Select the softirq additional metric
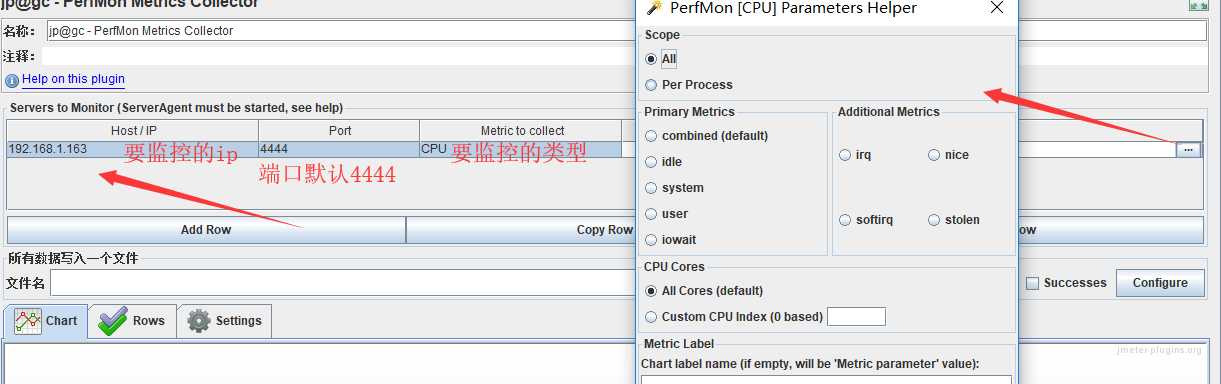Screen dimensions: 1221x384 click(x=845, y=220)
